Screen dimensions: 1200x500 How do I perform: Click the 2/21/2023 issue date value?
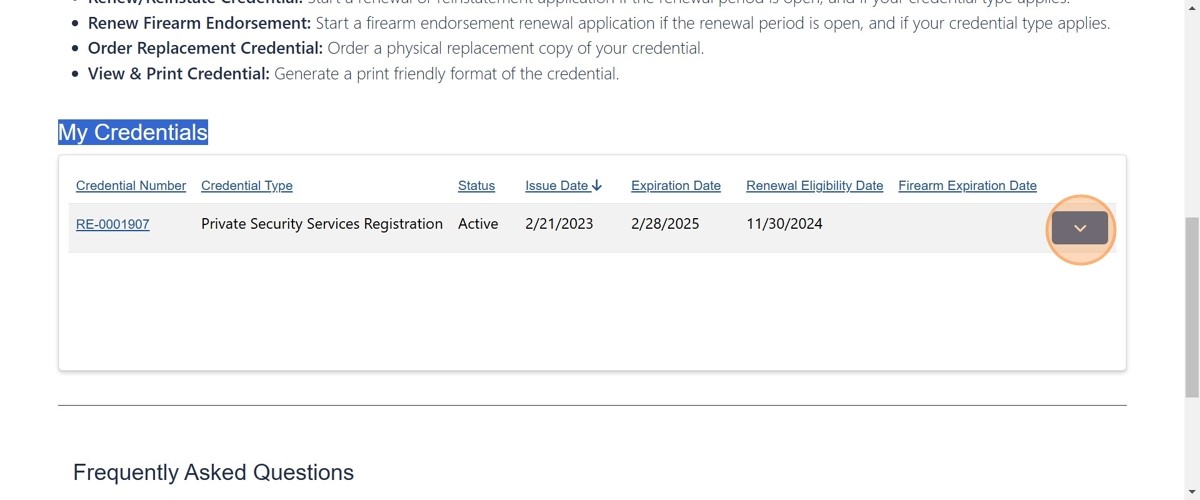click(559, 224)
